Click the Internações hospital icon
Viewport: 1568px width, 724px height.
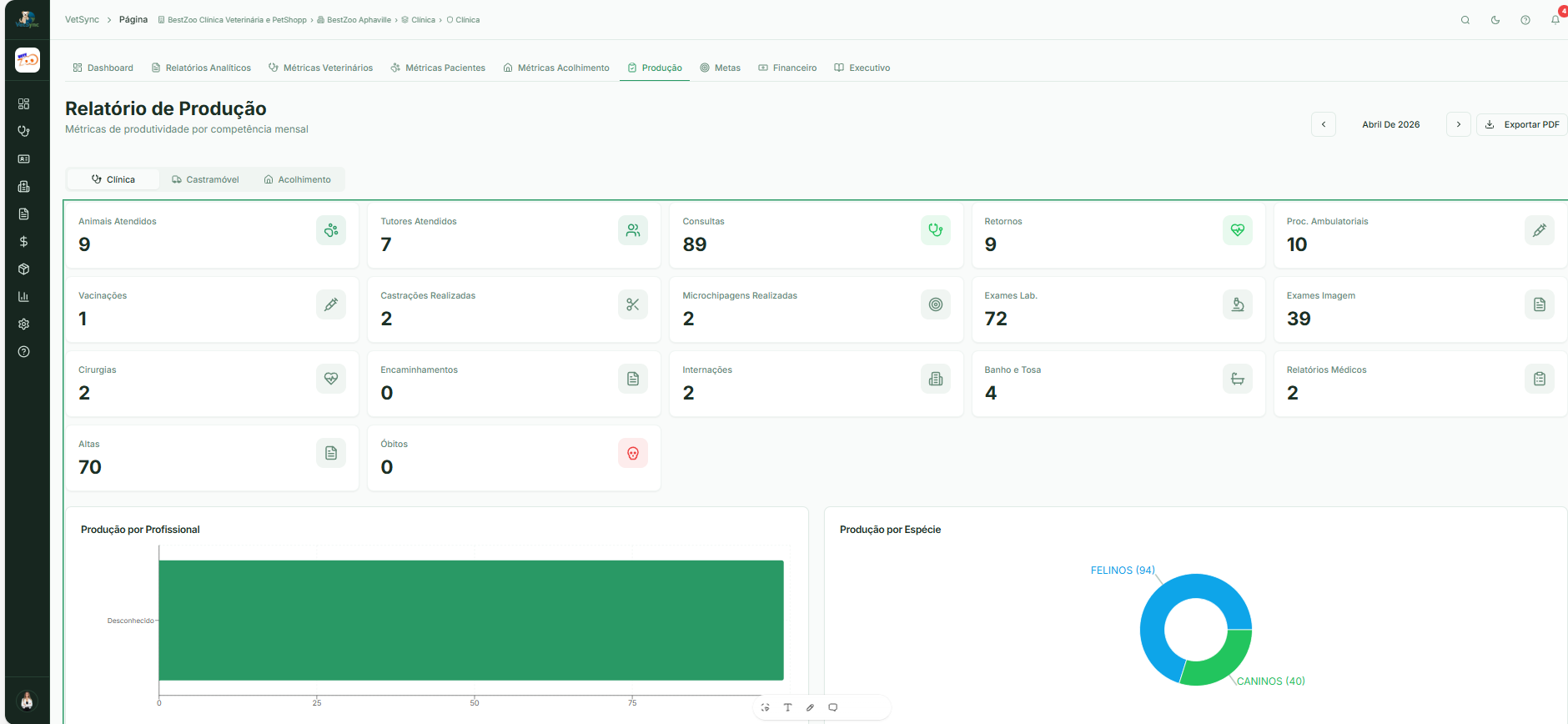coord(936,379)
